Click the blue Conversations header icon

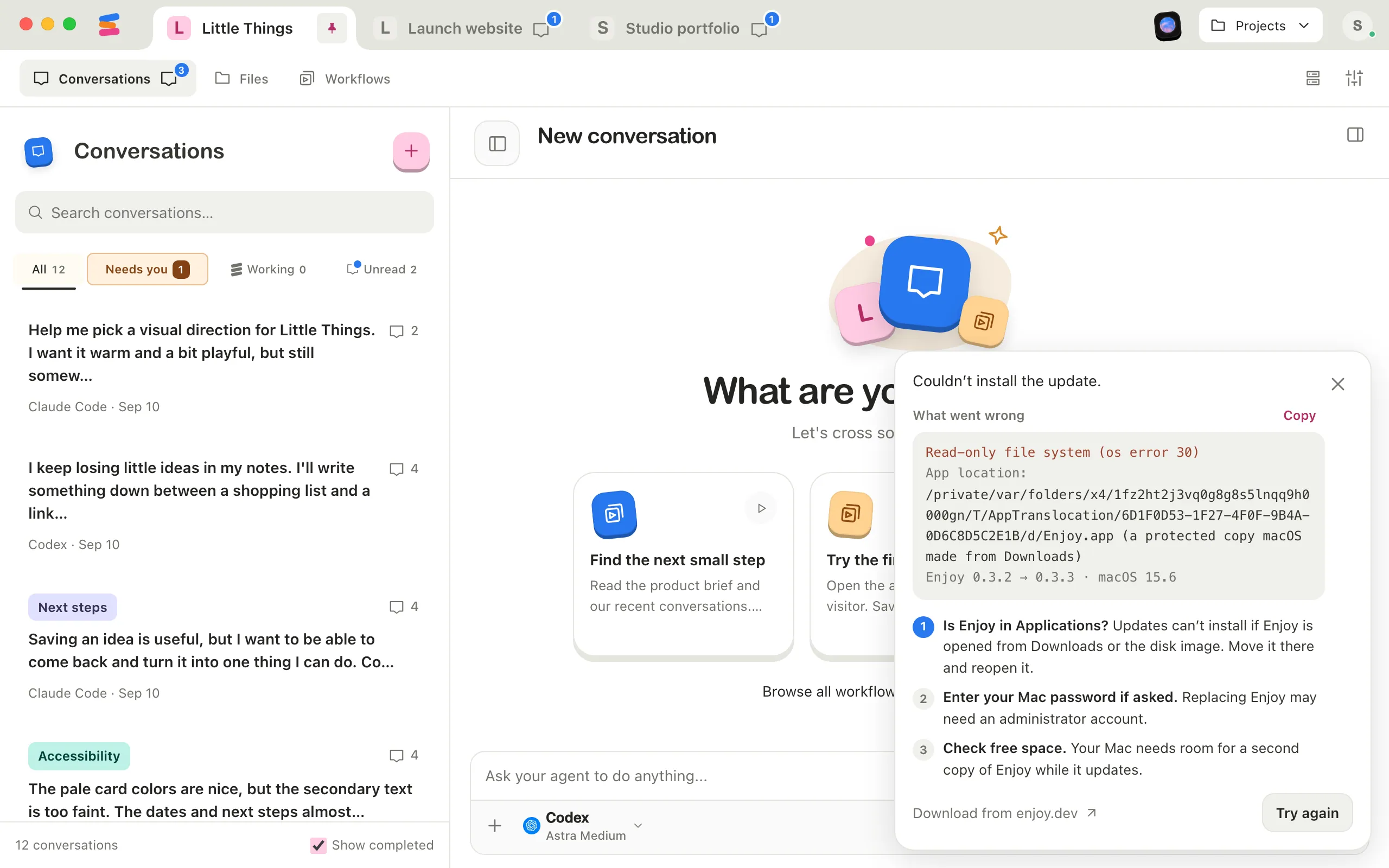click(39, 151)
